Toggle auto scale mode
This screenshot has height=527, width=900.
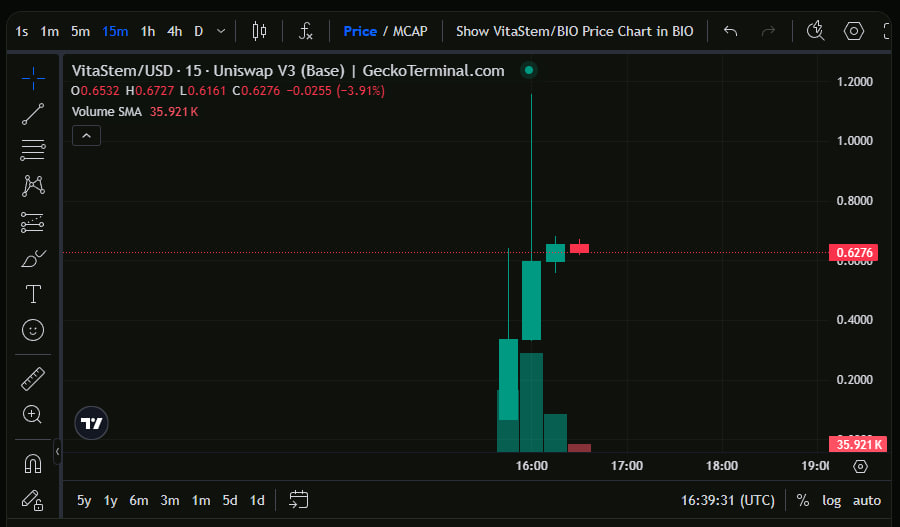click(x=867, y=500)
